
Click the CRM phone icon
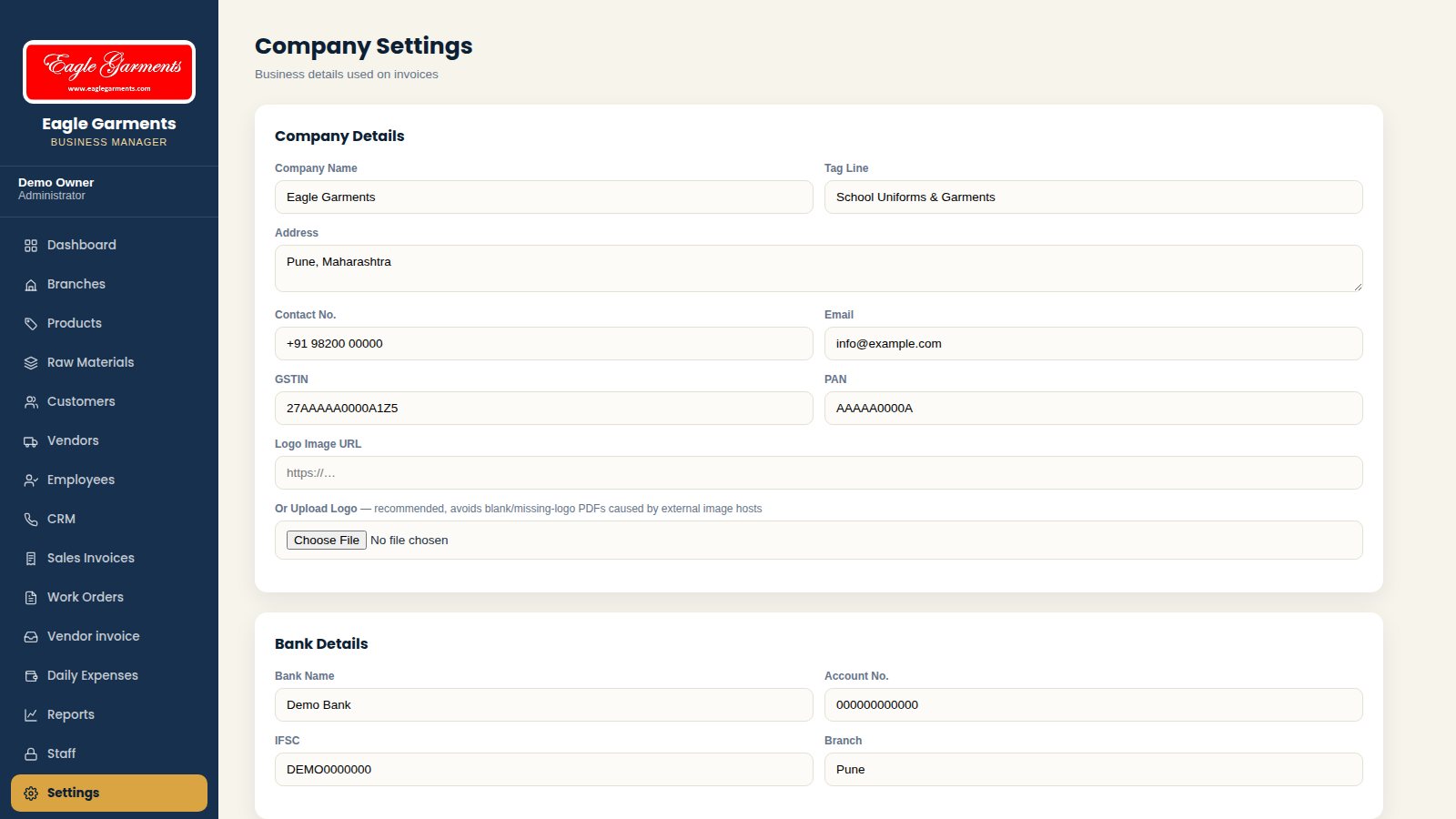tap(31, 520)
